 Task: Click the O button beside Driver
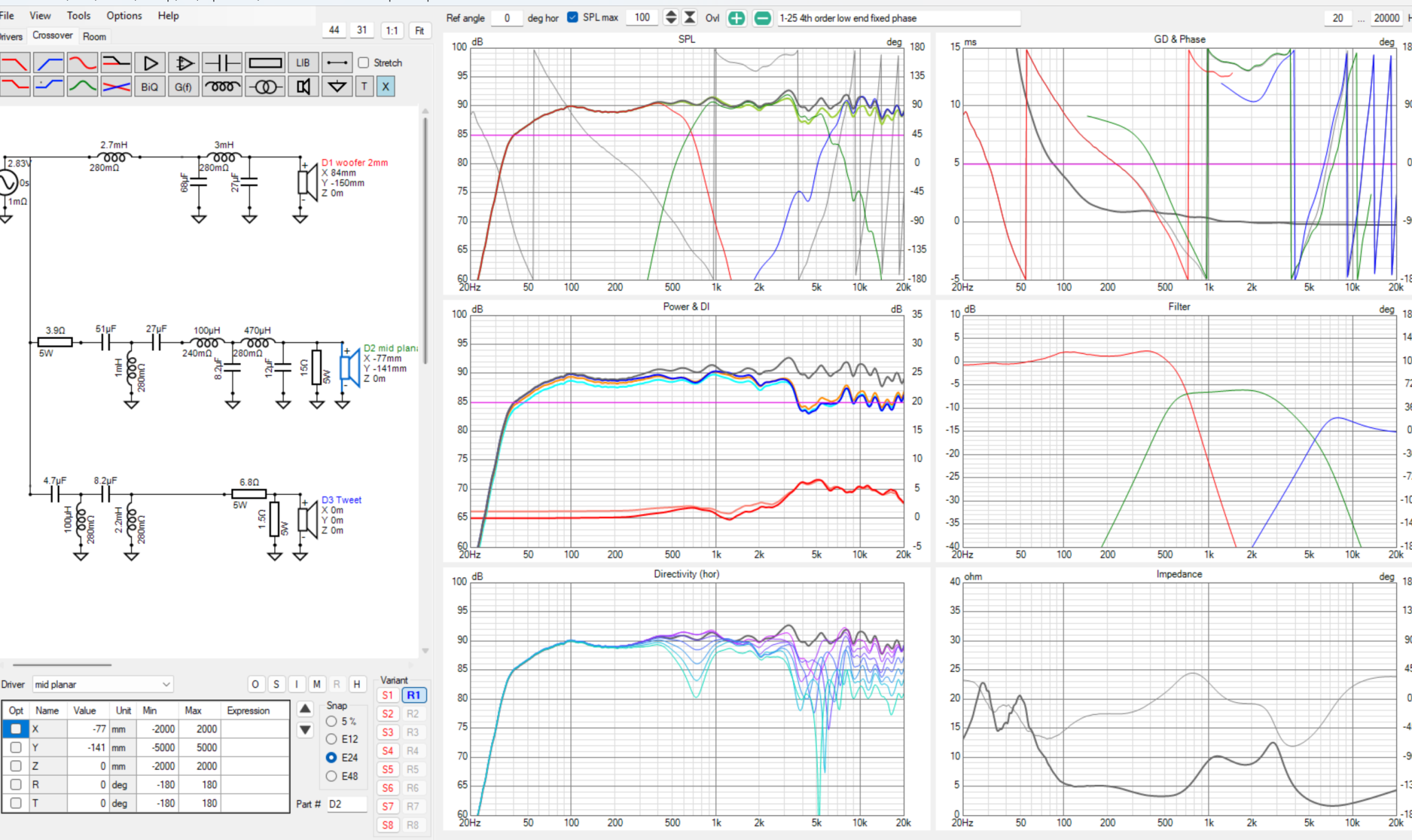coord(255,684)
